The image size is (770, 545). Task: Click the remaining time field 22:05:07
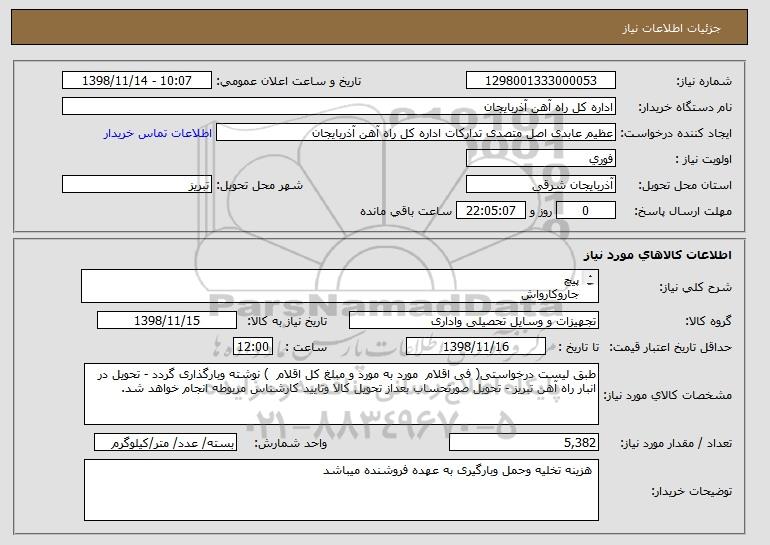(491, 211)
